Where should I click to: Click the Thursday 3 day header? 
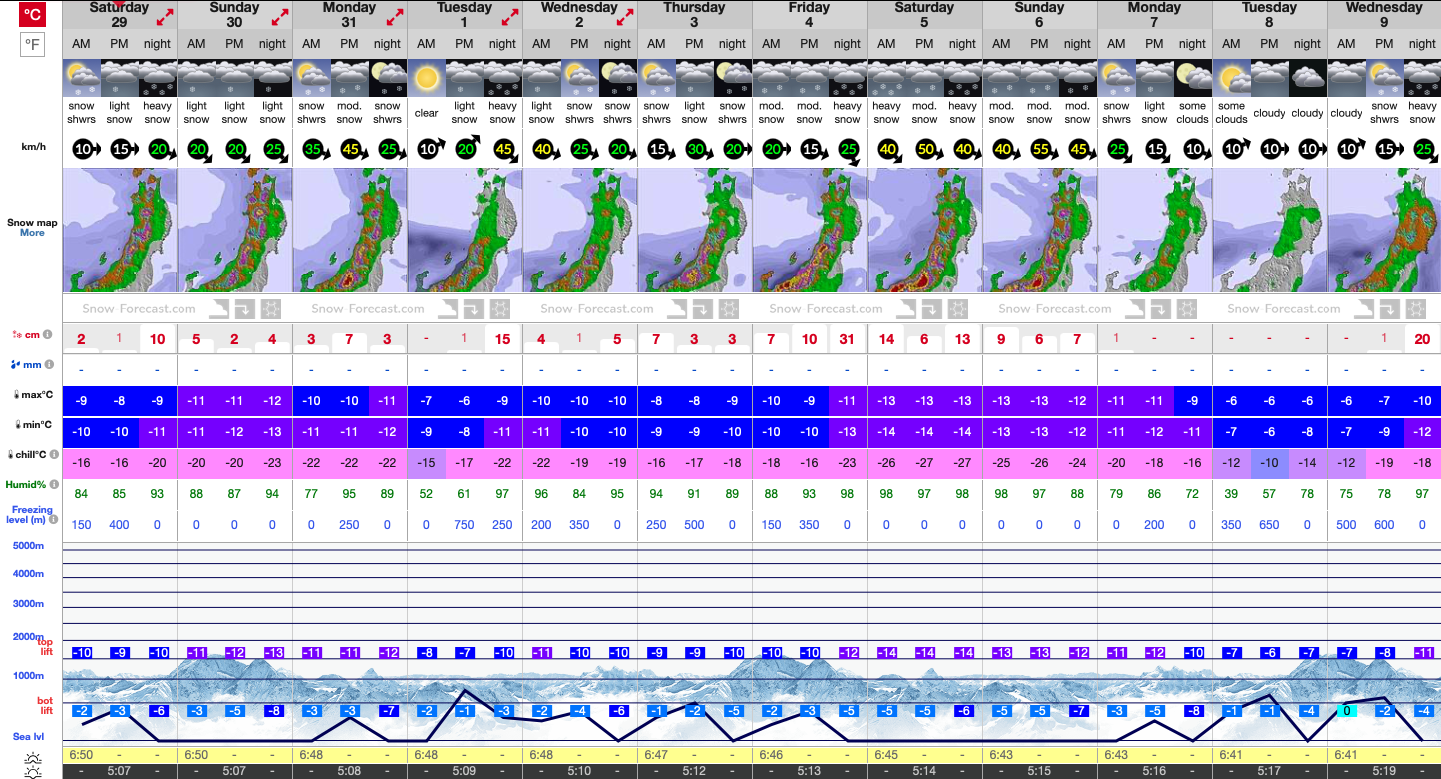click(x=695, y=15)
